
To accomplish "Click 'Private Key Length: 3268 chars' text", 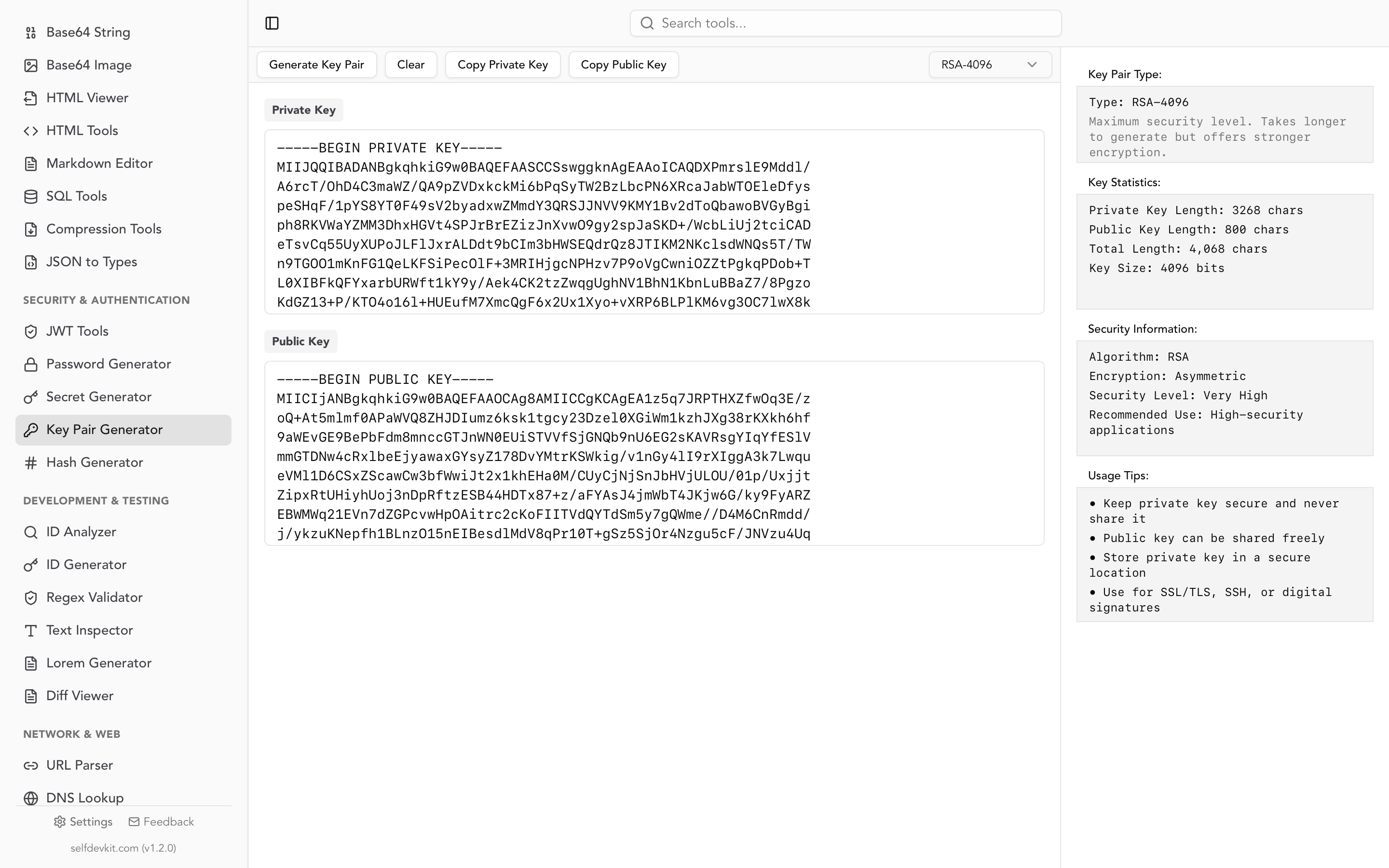I will coord(1196,210).
